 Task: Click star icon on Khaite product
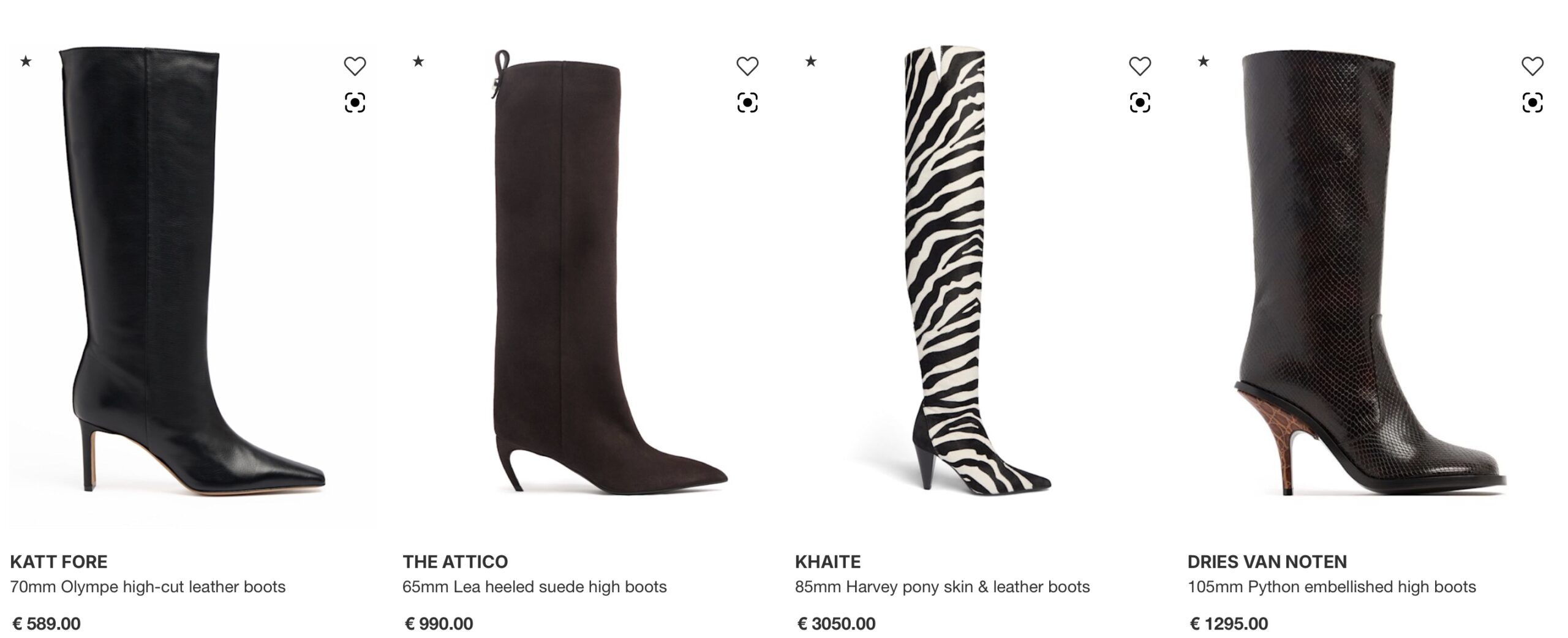click(x=811, y=61)
